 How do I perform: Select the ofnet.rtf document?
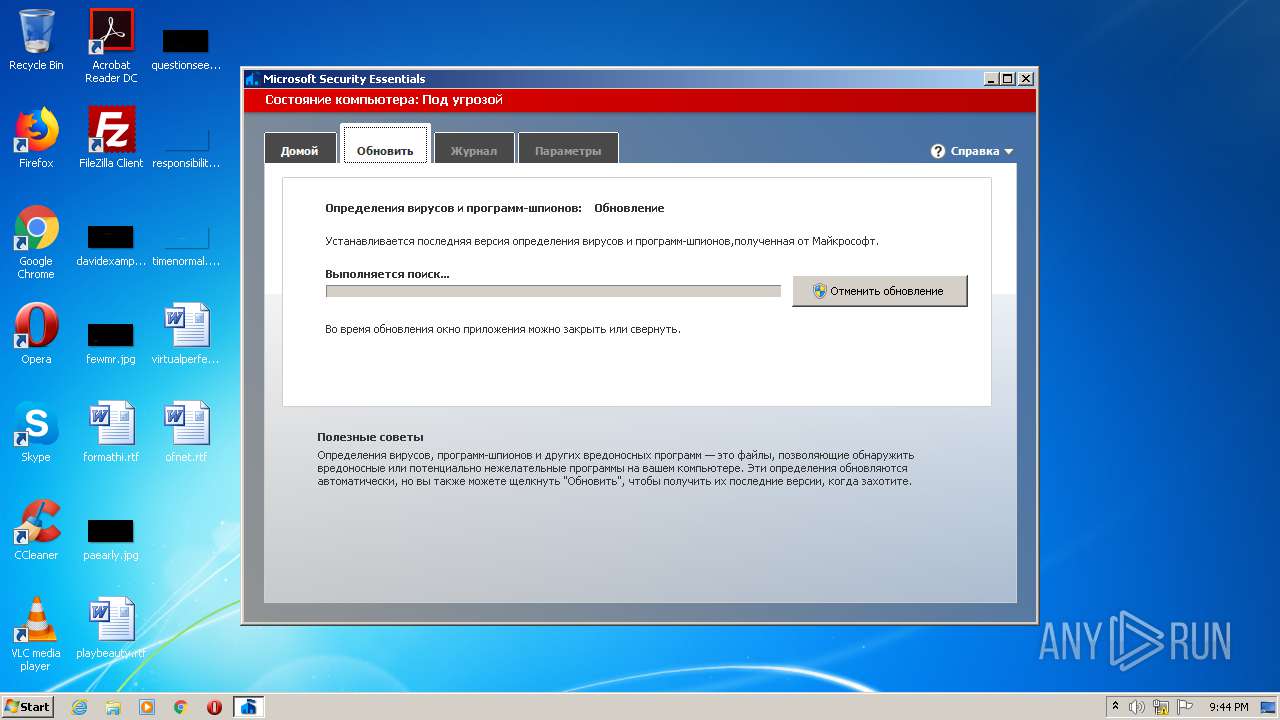[186, 432]
